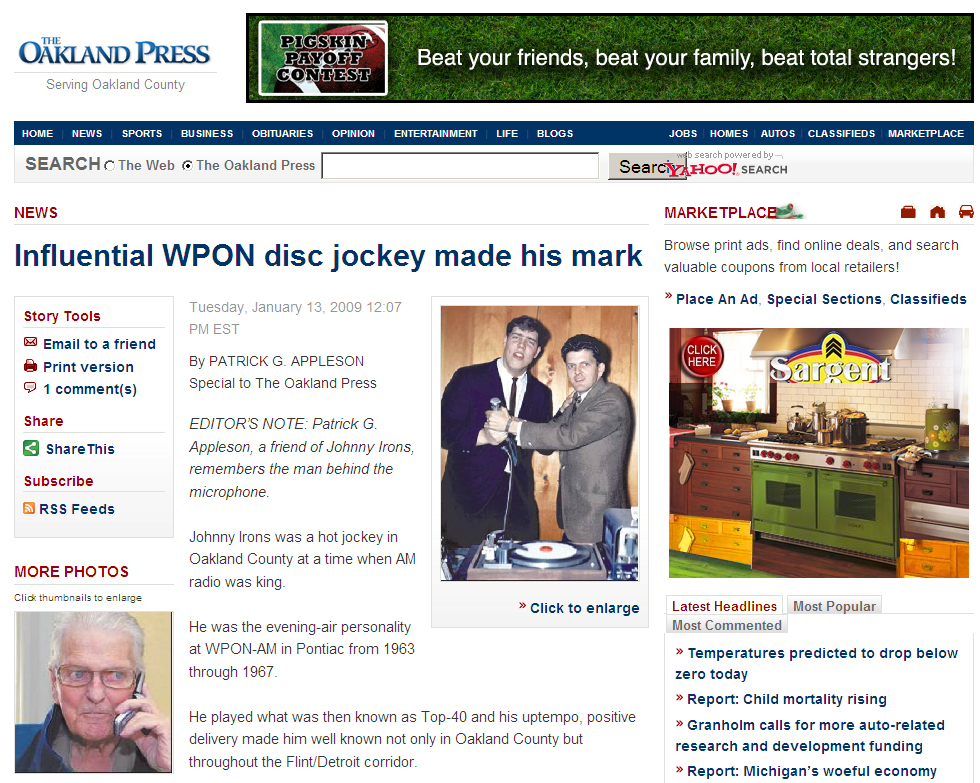Switch to the Most Commented tab
This screenshot has width=980, height=783.
point(727,625)
